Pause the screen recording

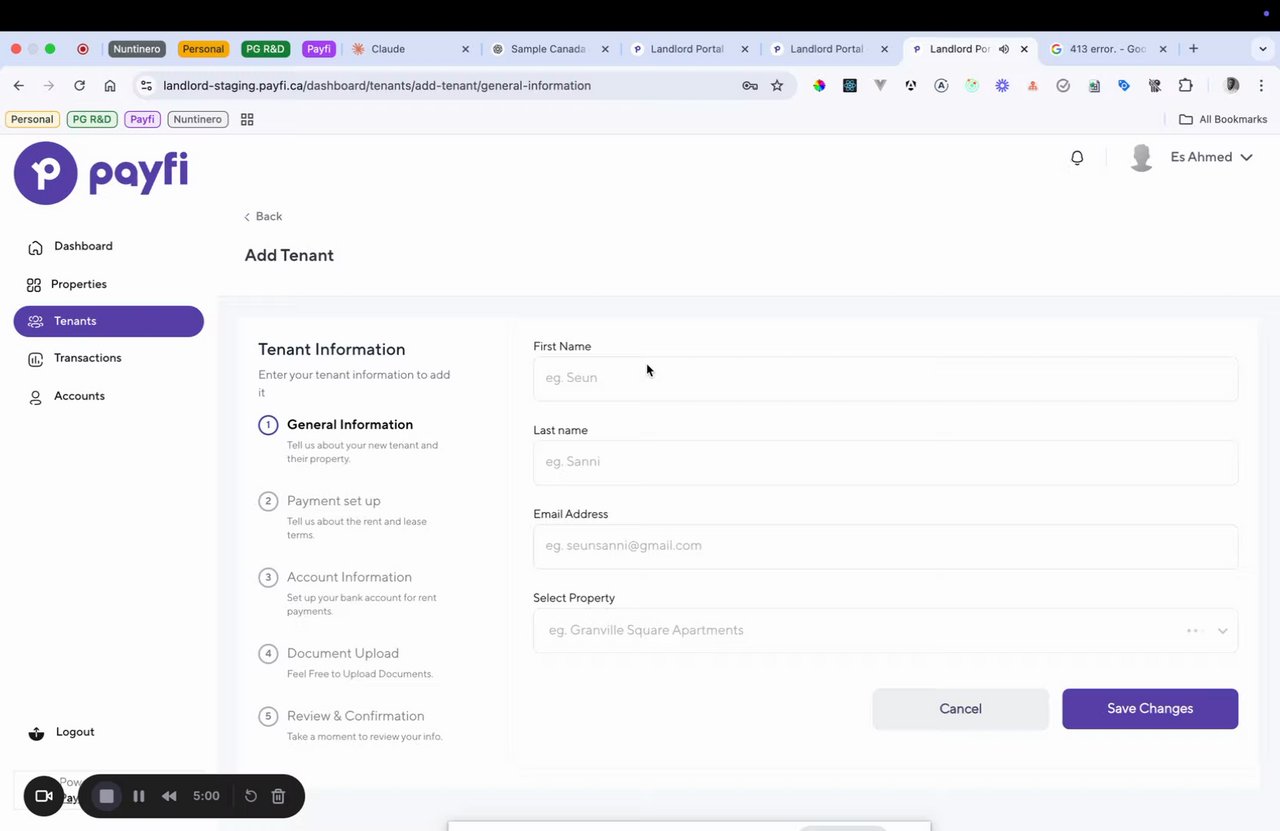(139, 796)
